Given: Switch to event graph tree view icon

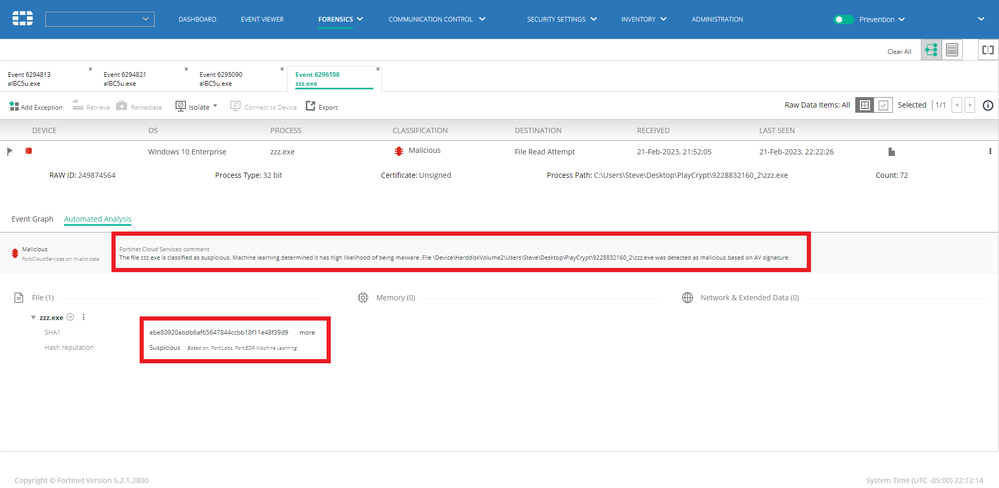Looking at the screenshot, I should pyautogui.click(x=931, y=50).
